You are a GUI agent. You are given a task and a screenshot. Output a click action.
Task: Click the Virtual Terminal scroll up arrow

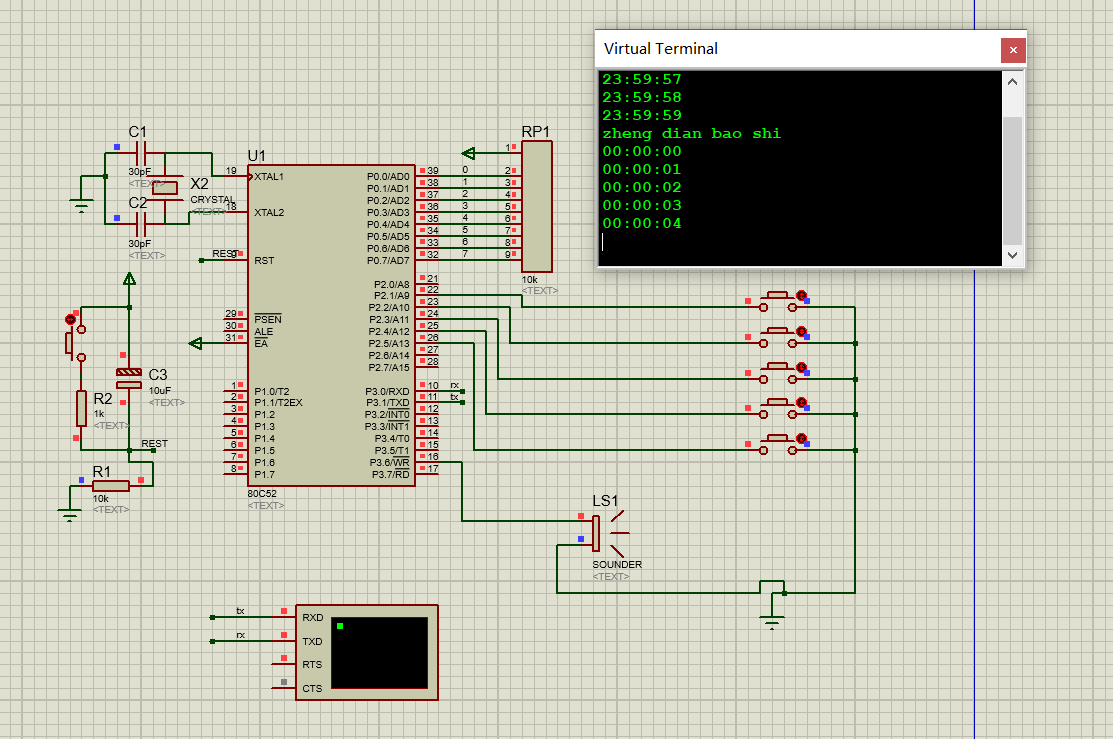click(1013, 82)
